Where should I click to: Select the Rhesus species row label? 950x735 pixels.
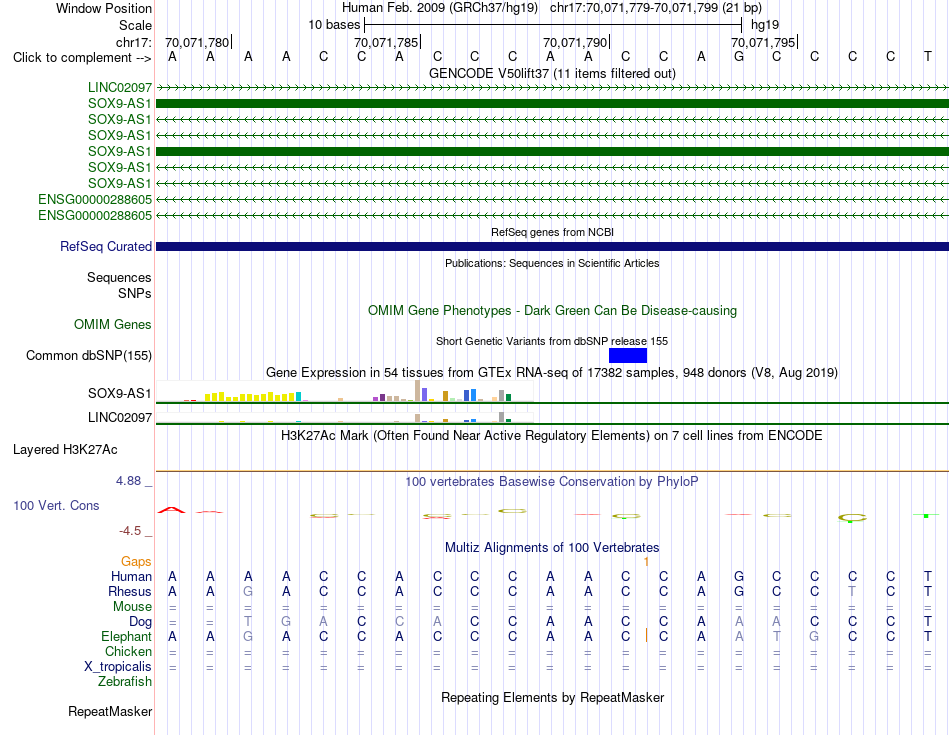click(130, 591)
